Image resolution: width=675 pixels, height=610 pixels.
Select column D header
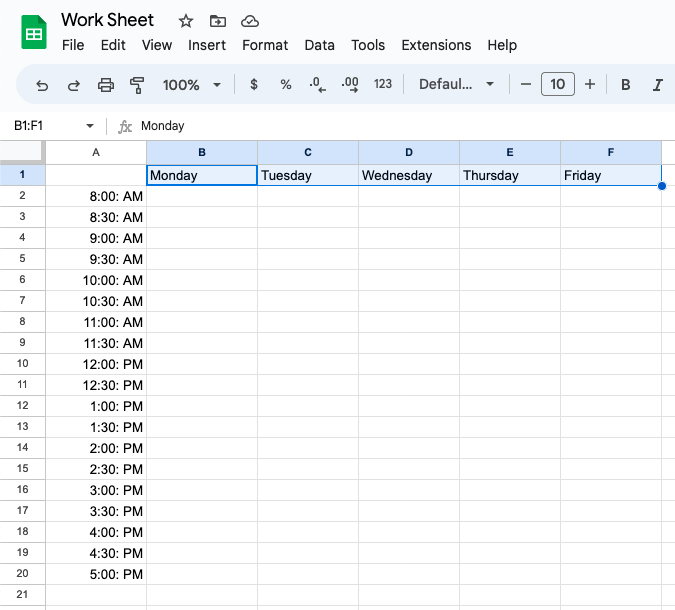[x=409, y=152]
